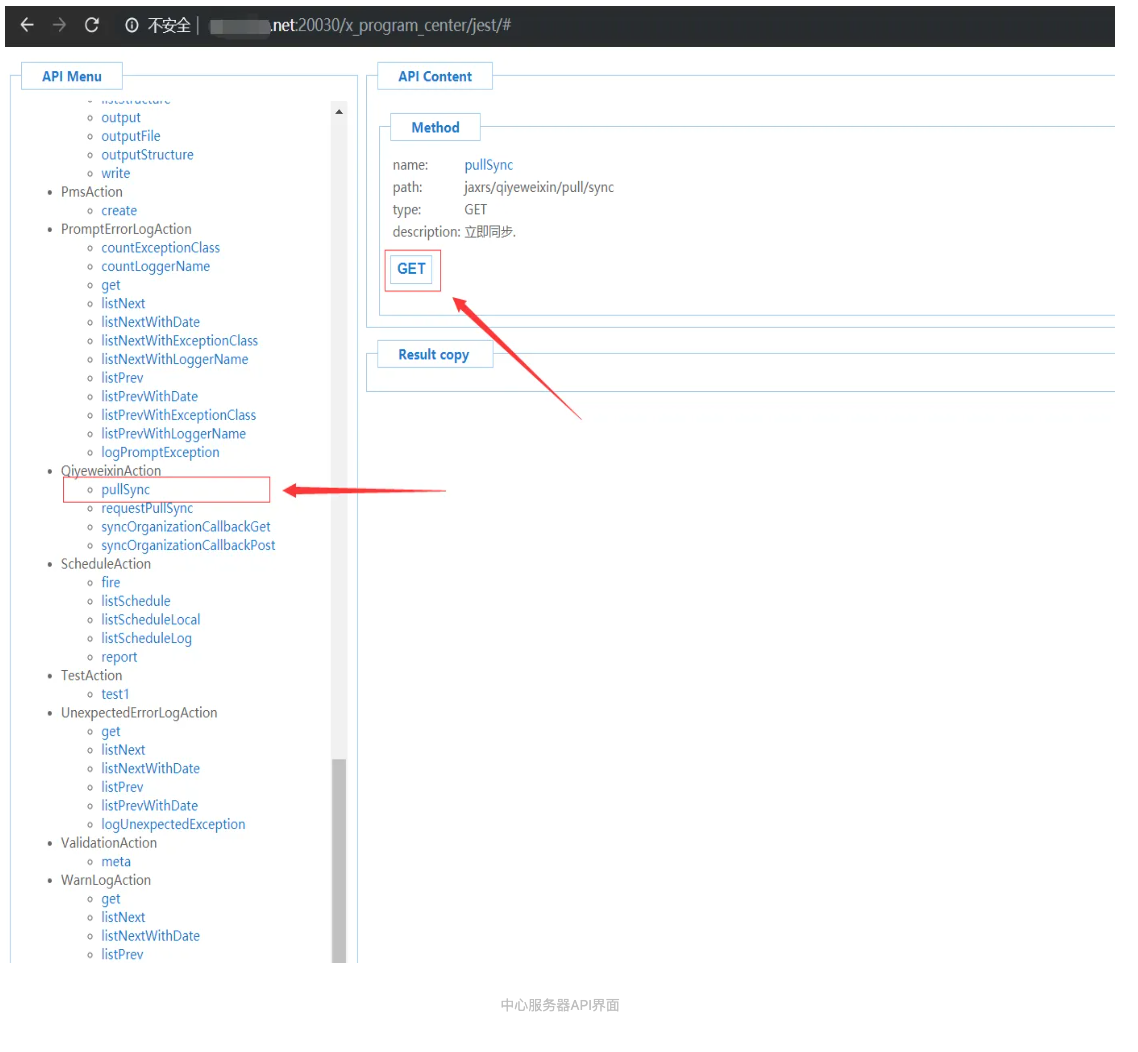Open logPromptException method link
Viewport: 1138px width, 1052px height.
160,452
